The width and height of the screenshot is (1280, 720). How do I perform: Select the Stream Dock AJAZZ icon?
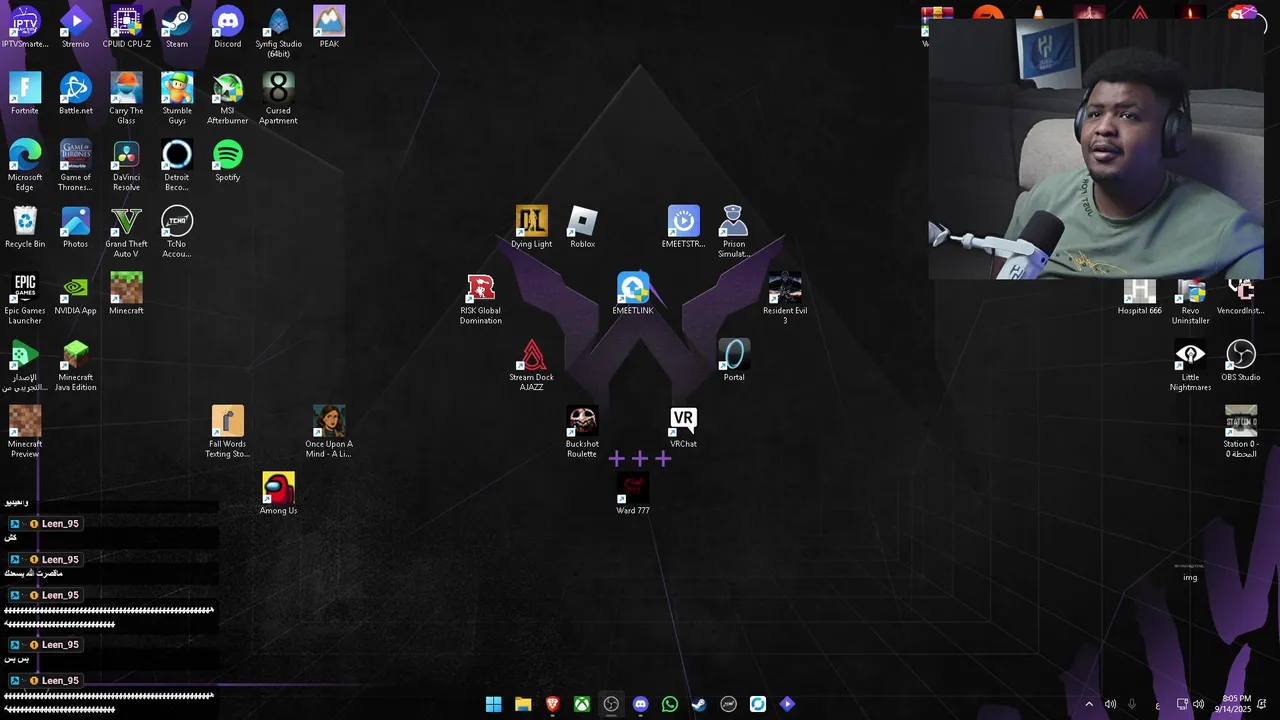coord(531,365)
